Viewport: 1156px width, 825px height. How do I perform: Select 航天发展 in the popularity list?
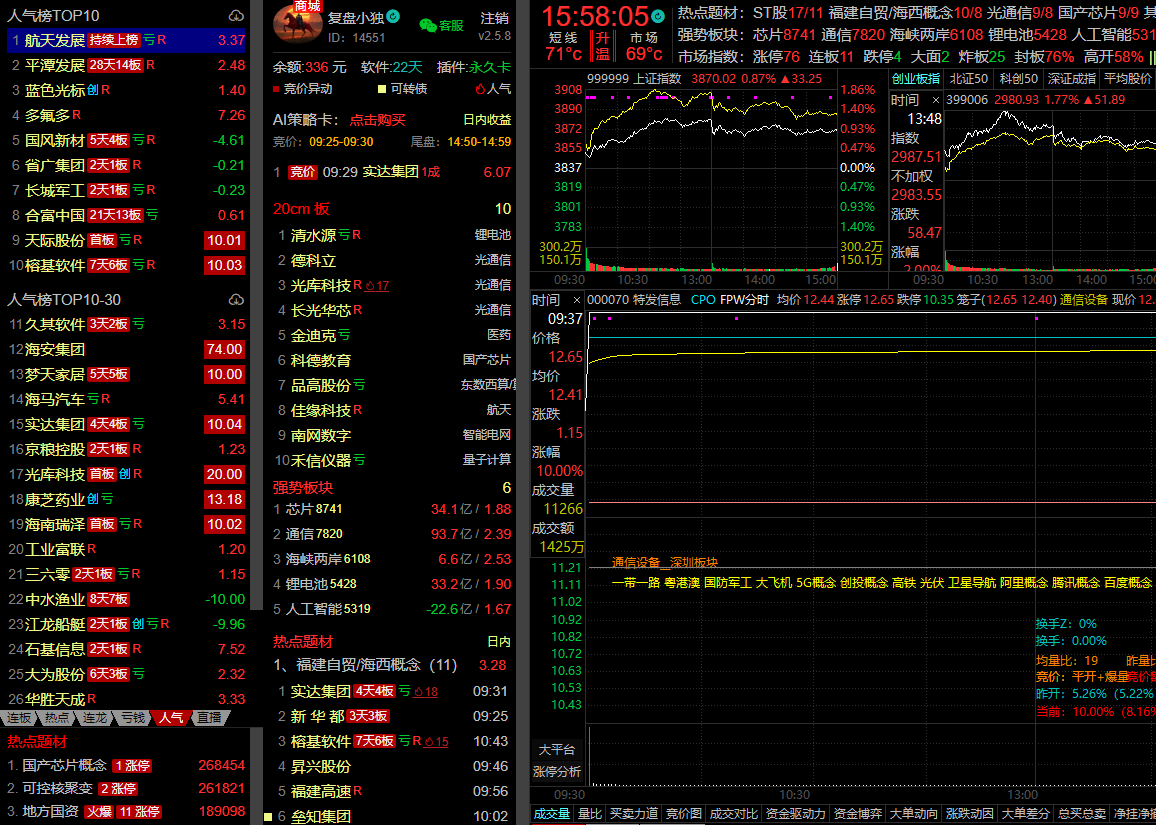coord(54,40)
